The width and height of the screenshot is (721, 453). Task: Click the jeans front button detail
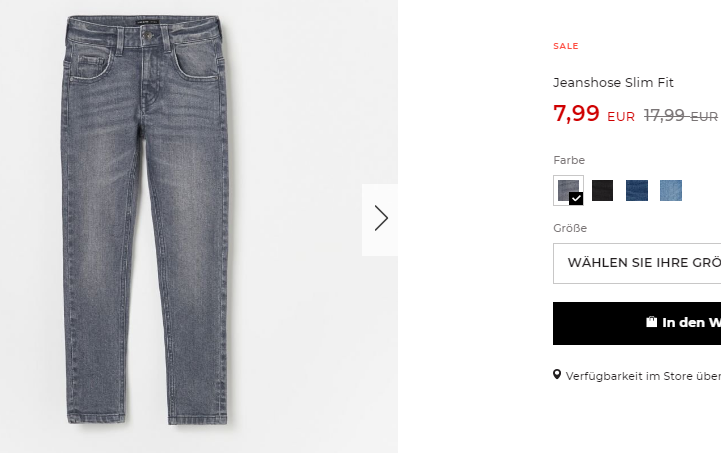[148, 35]
